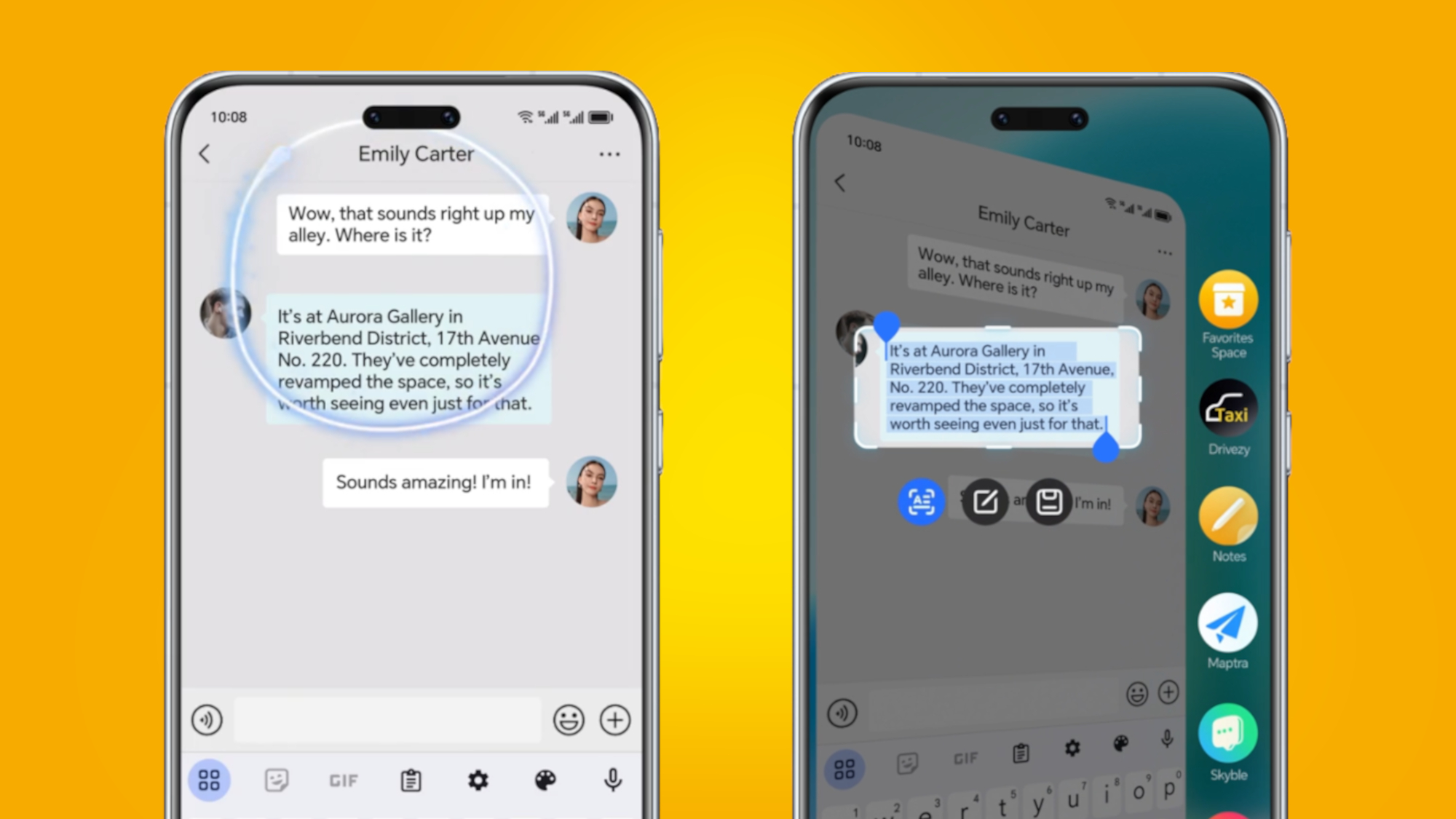Toggle emoji keyboard button

click(x=568, y=720)
